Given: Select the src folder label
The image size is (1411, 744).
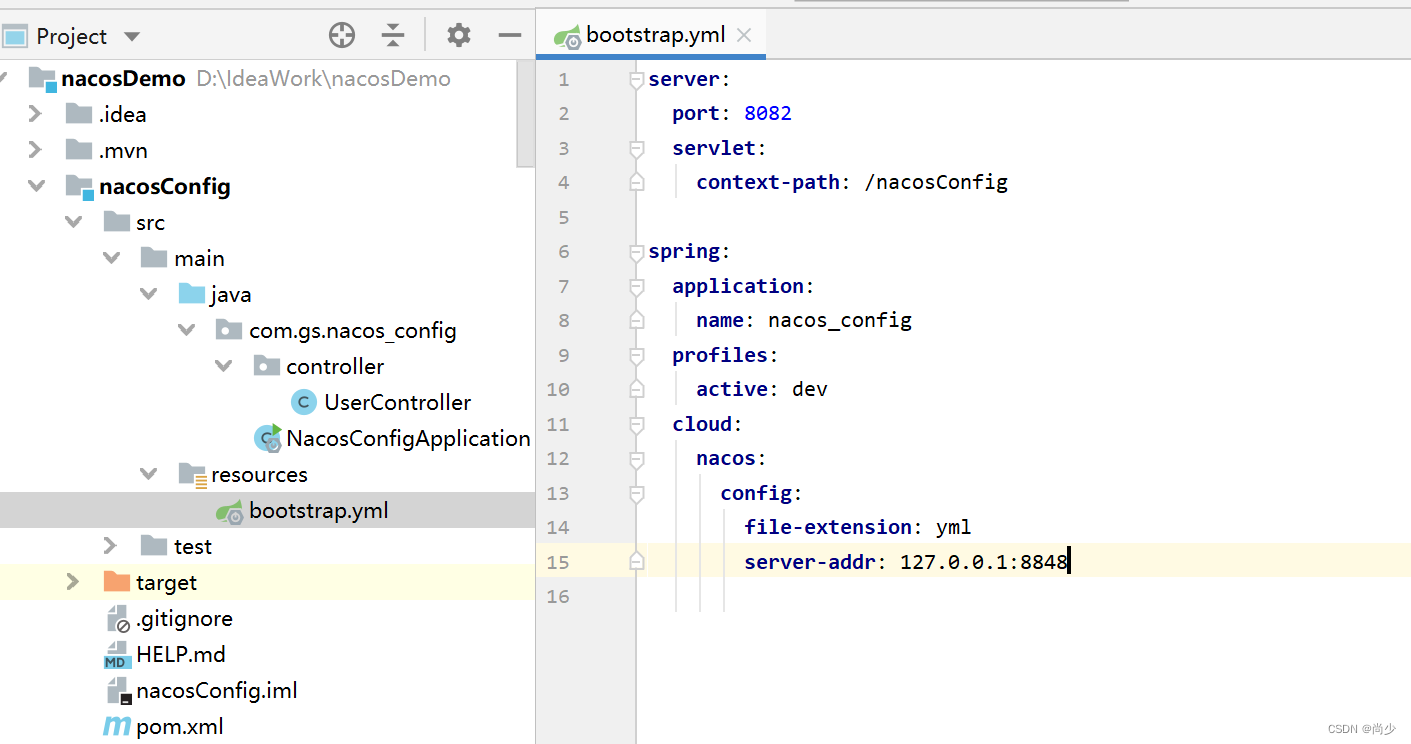Looking at the screenshot, I should (x=150, y=222).
